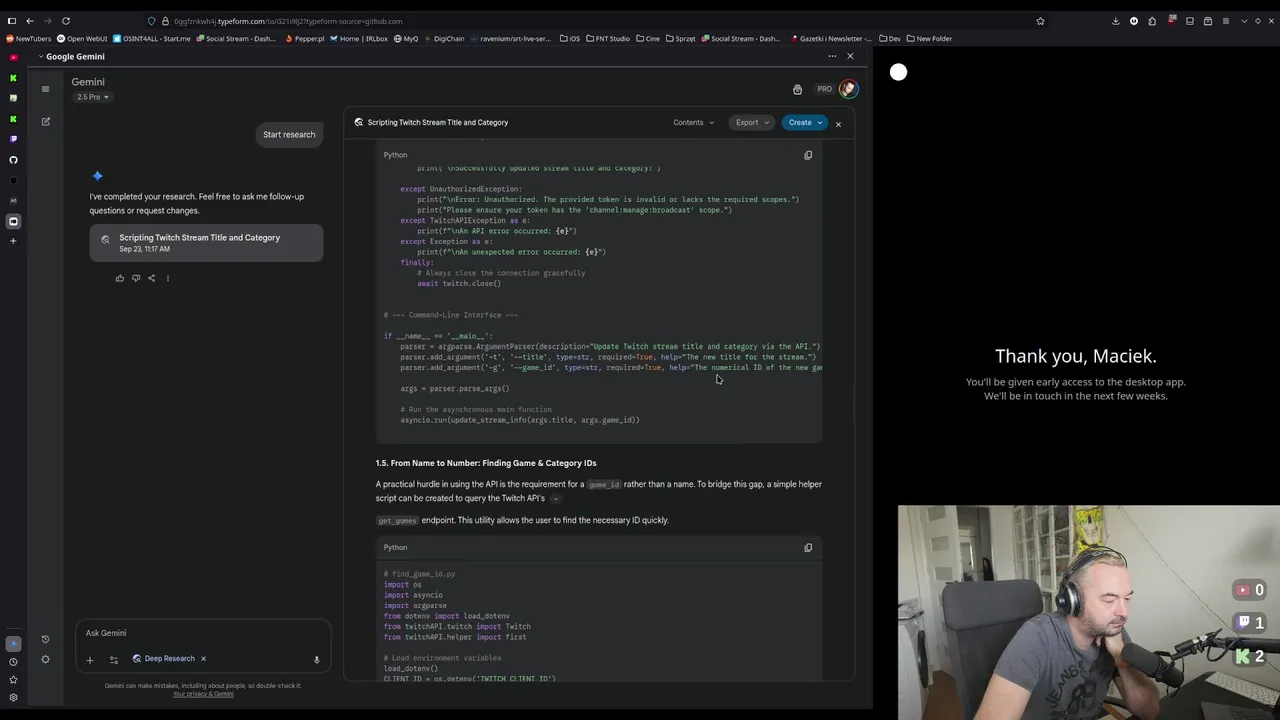Open Gazetki i Newsletter bookmark

pyautogui.click(x=831, y=39)
